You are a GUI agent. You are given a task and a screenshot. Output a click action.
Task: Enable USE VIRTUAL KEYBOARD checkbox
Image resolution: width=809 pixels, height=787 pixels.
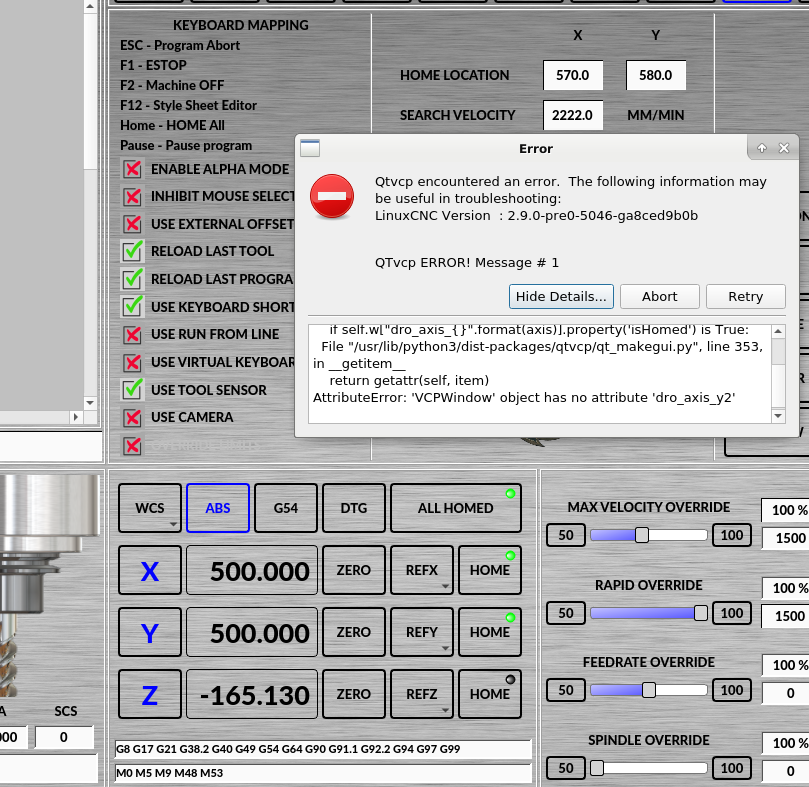(133, 362)
